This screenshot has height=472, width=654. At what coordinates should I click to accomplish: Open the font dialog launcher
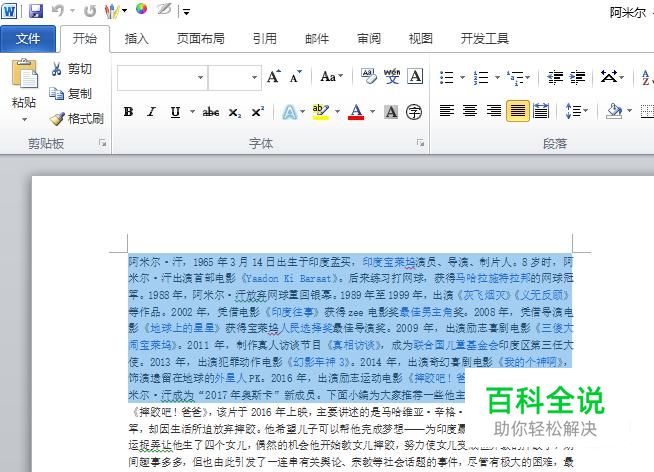click(420, 143)
